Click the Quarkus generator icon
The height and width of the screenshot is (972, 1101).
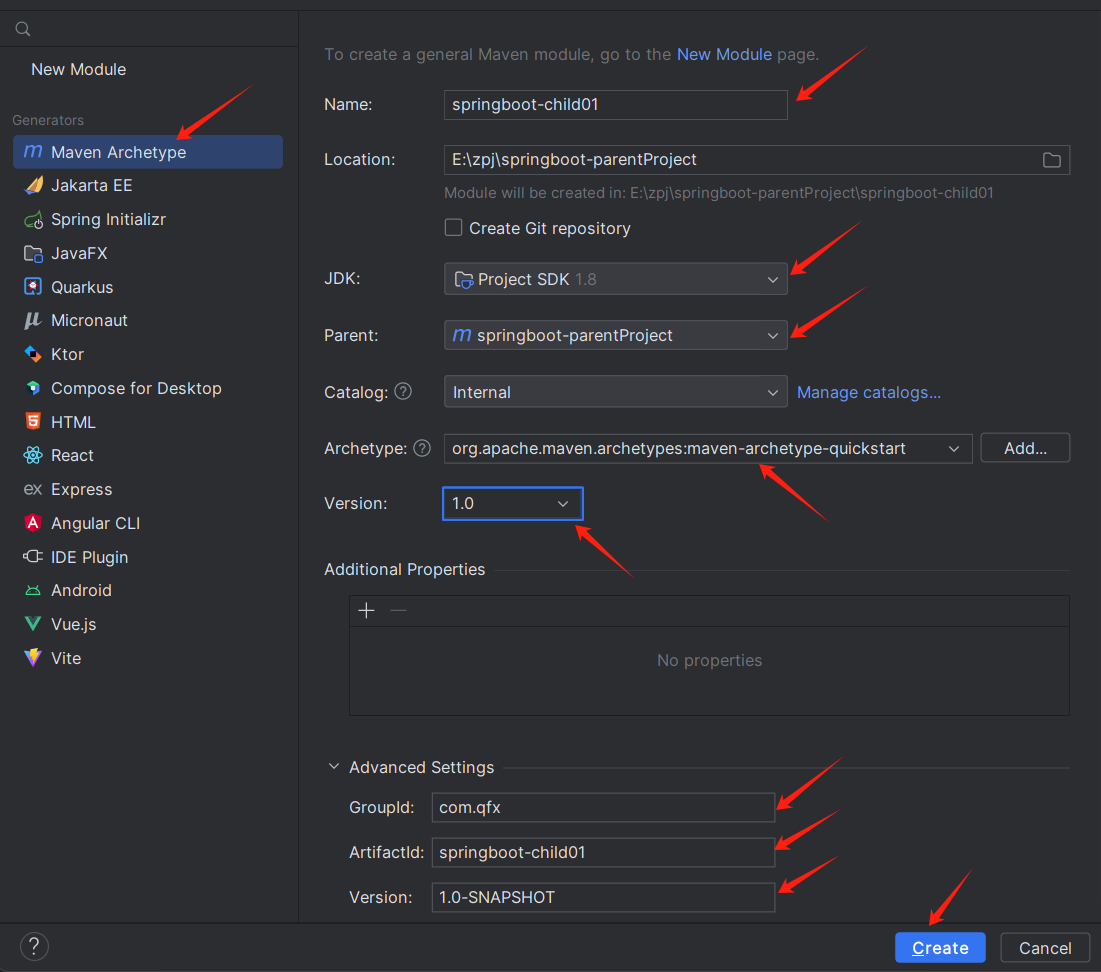[33, 287]
